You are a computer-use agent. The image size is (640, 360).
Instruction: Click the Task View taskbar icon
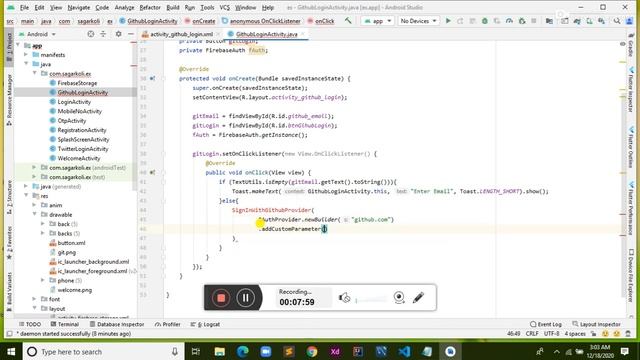coord(196,352)
